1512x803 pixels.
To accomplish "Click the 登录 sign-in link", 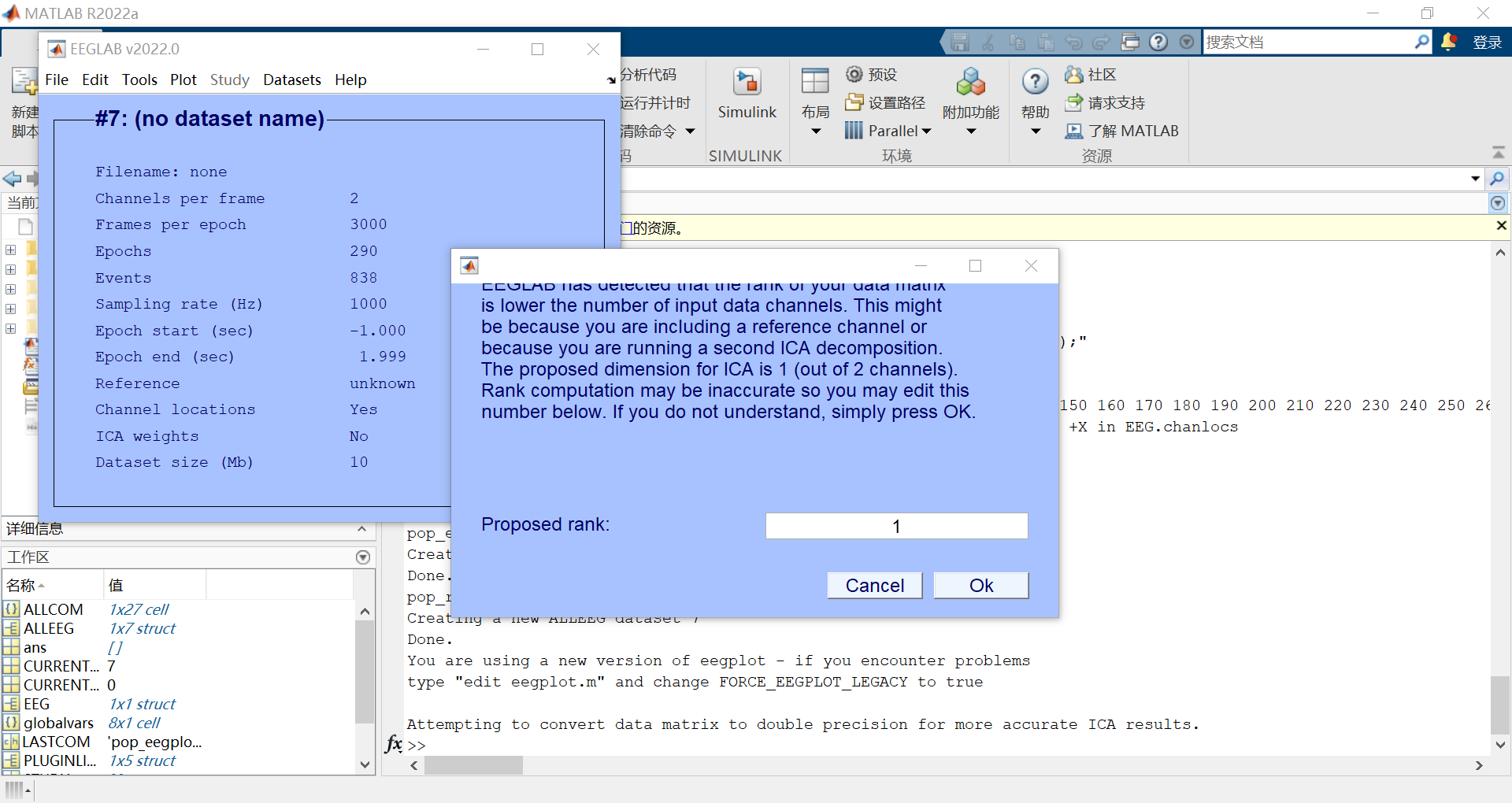I will pyautogui.click(x=1488, y=43).
